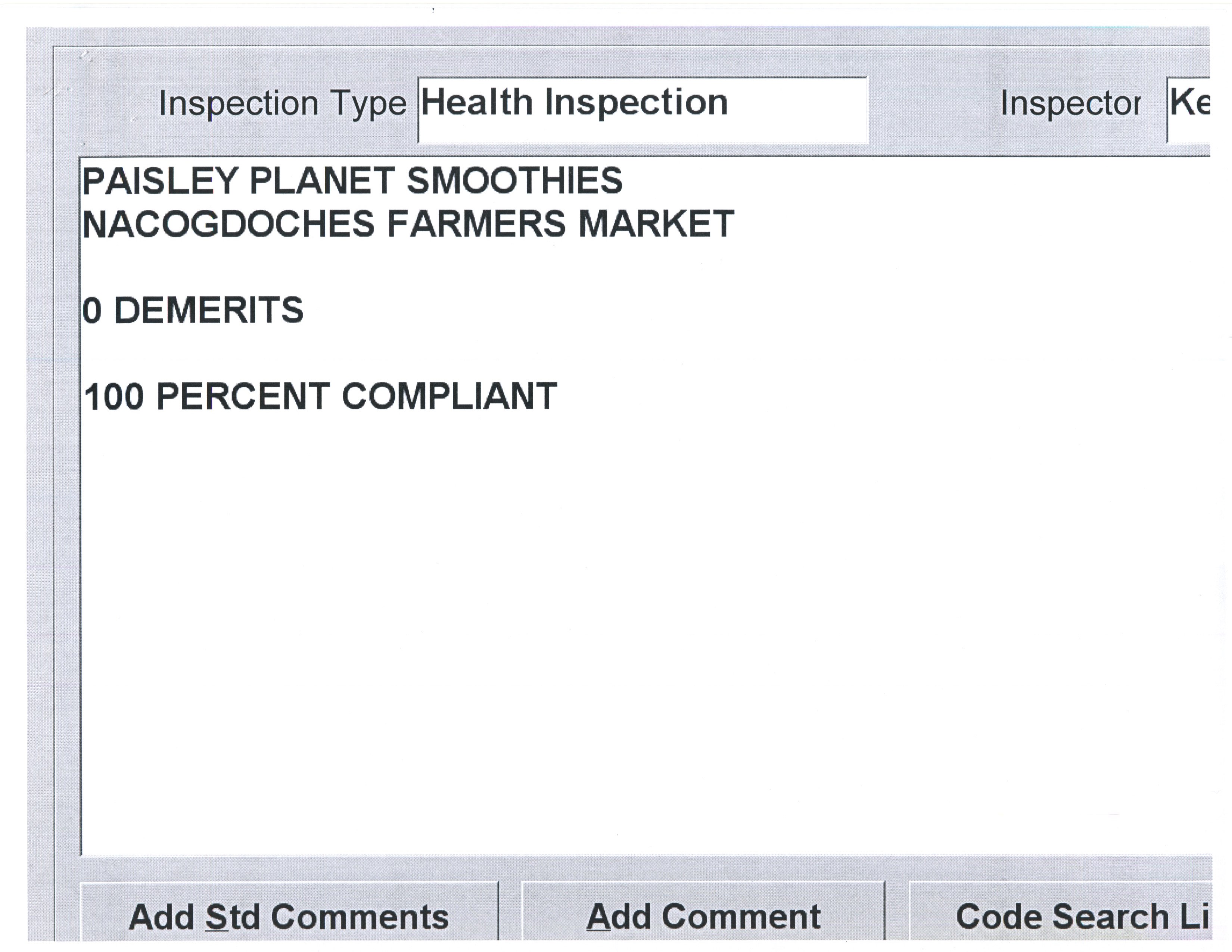Click the 0 before DEMERITS
Viewport: 1232px width, 952px height.
click(92, 311)
